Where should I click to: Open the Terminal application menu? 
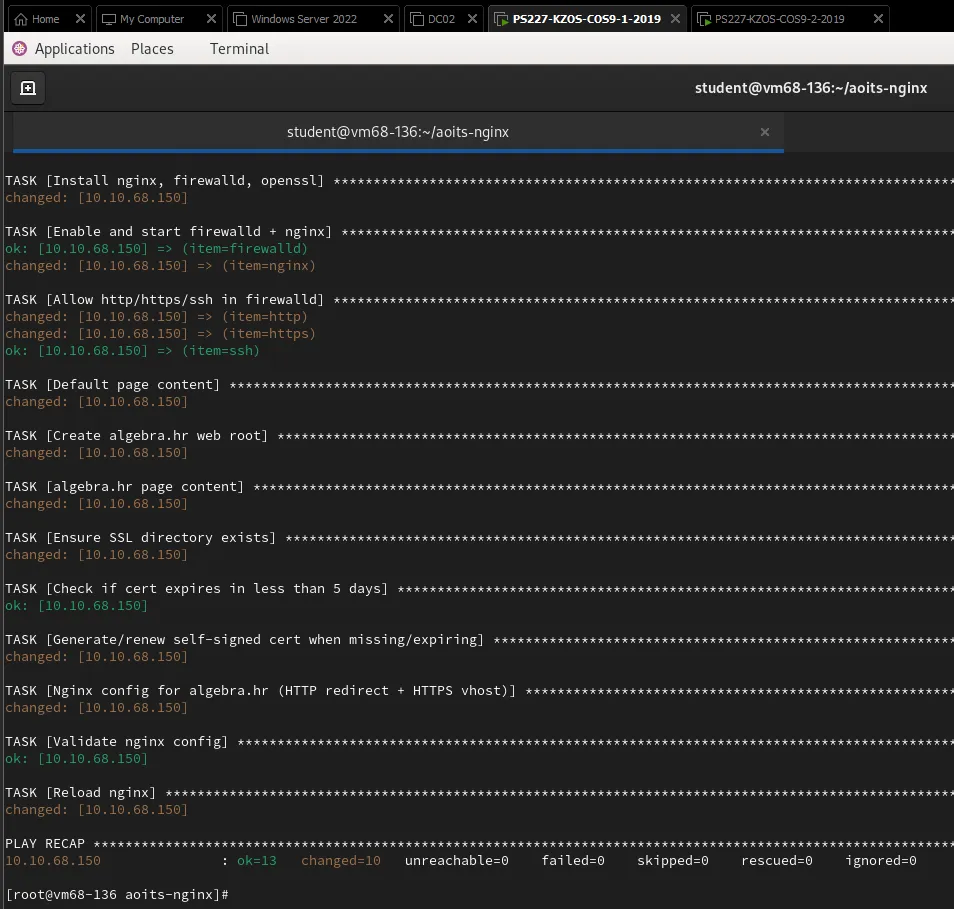pos(238,48)
